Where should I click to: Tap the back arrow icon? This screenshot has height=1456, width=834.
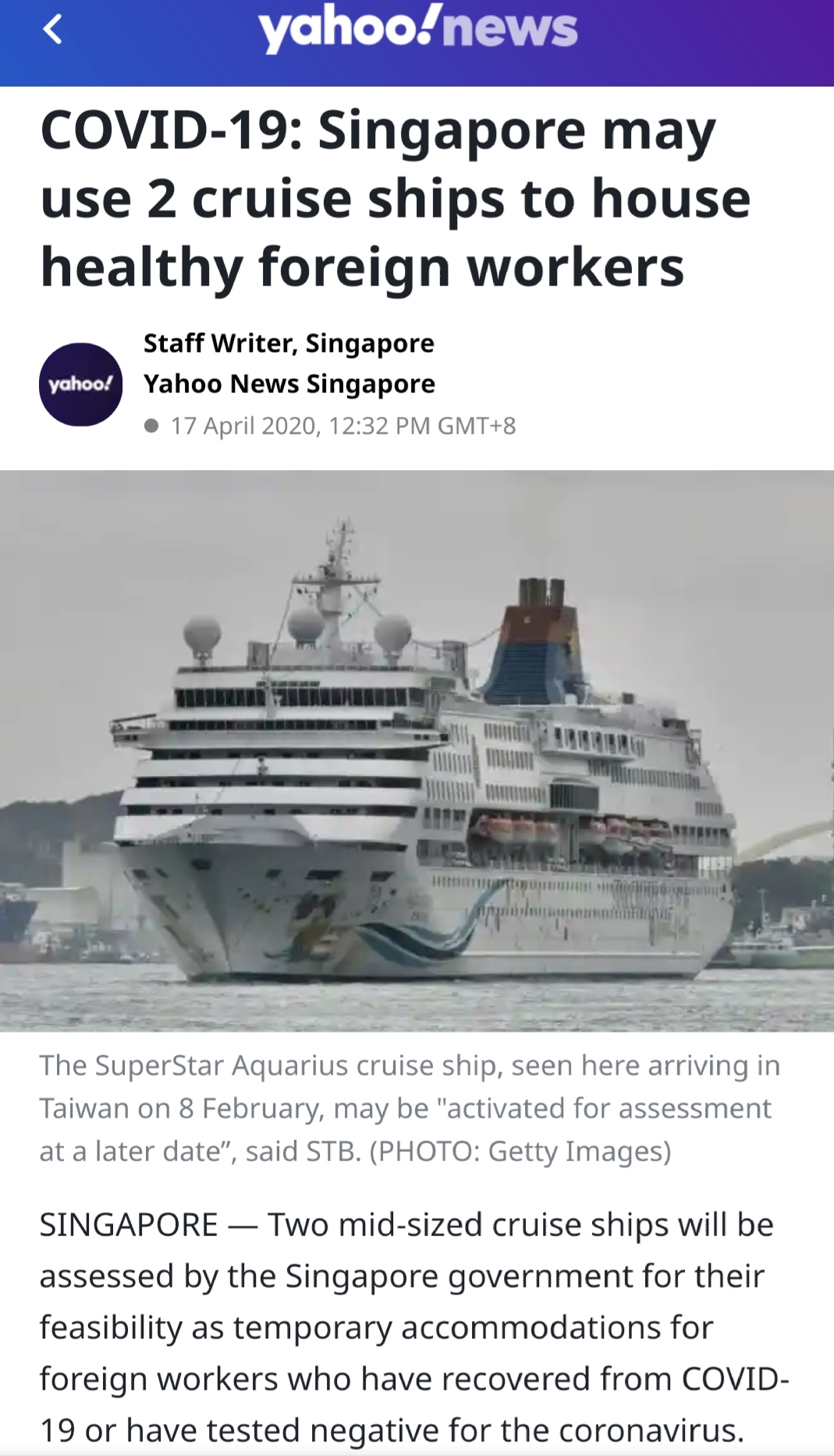[52, 30]
